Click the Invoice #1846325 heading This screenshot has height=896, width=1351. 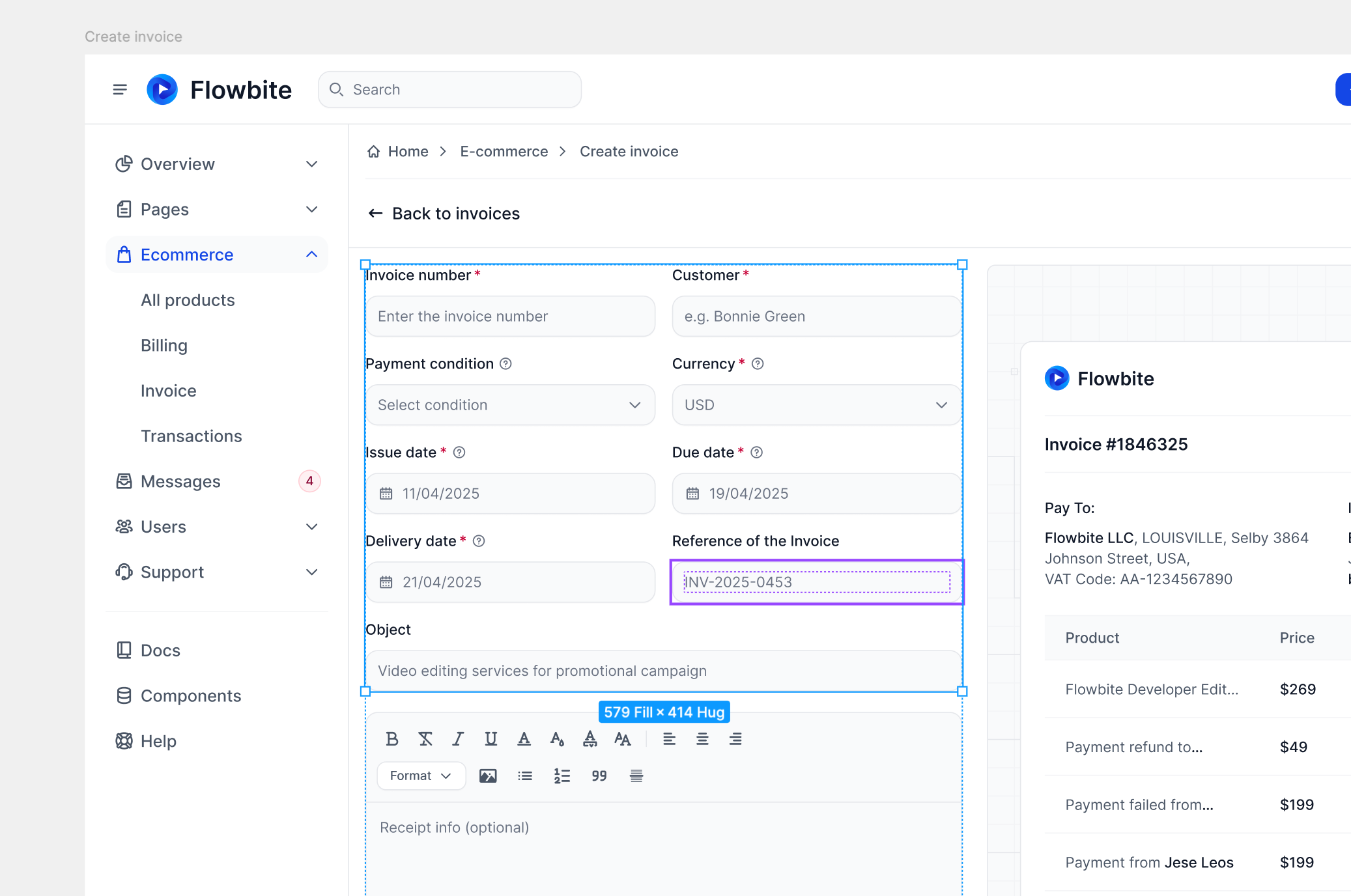[1116, 444]
